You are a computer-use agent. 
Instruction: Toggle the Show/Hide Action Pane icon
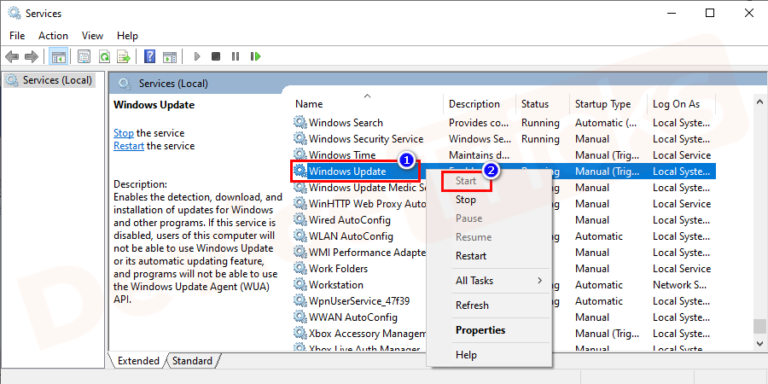[169, 57]
